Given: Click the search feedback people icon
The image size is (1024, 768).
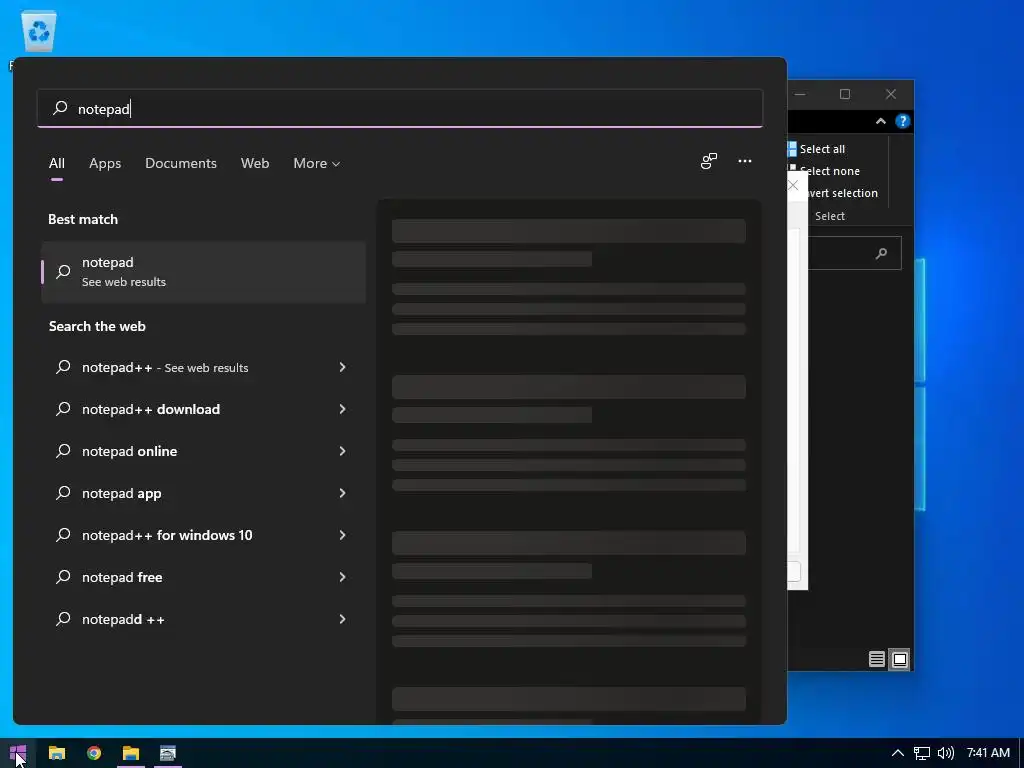Looking at the screenshot, I should tap(709, 161).
